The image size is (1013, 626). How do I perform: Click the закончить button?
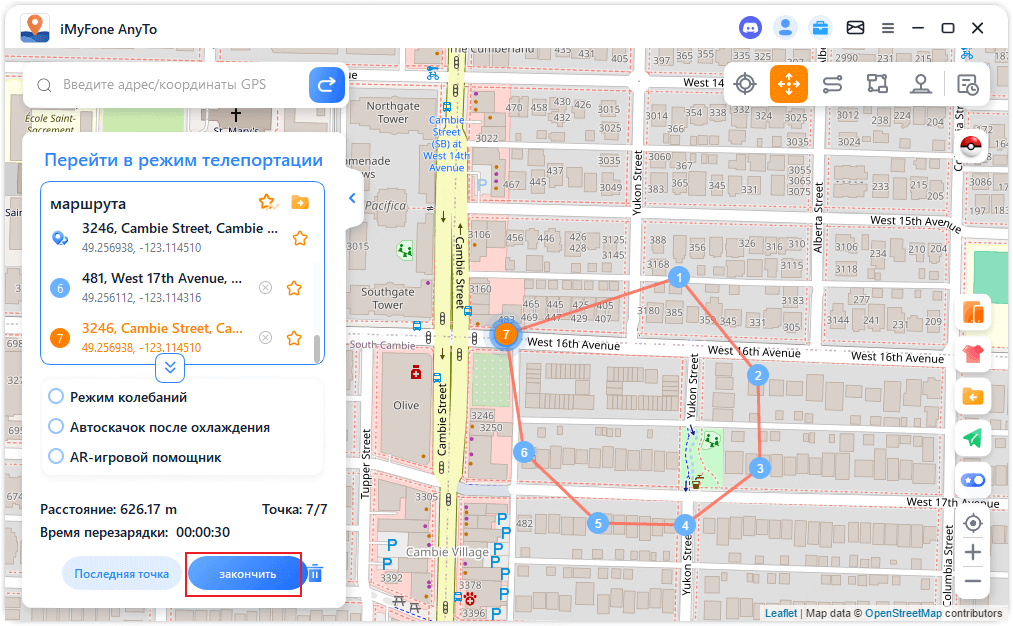click(x=247, y=574)
